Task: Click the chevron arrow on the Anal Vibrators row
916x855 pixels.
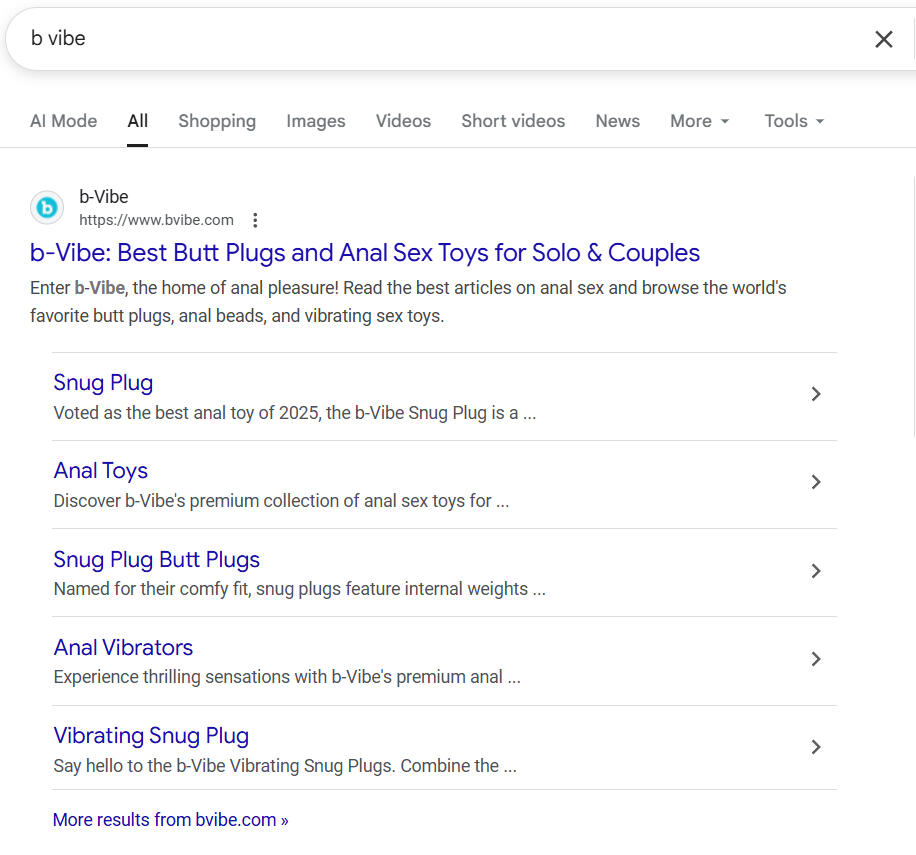Action: tap(816, 659)
